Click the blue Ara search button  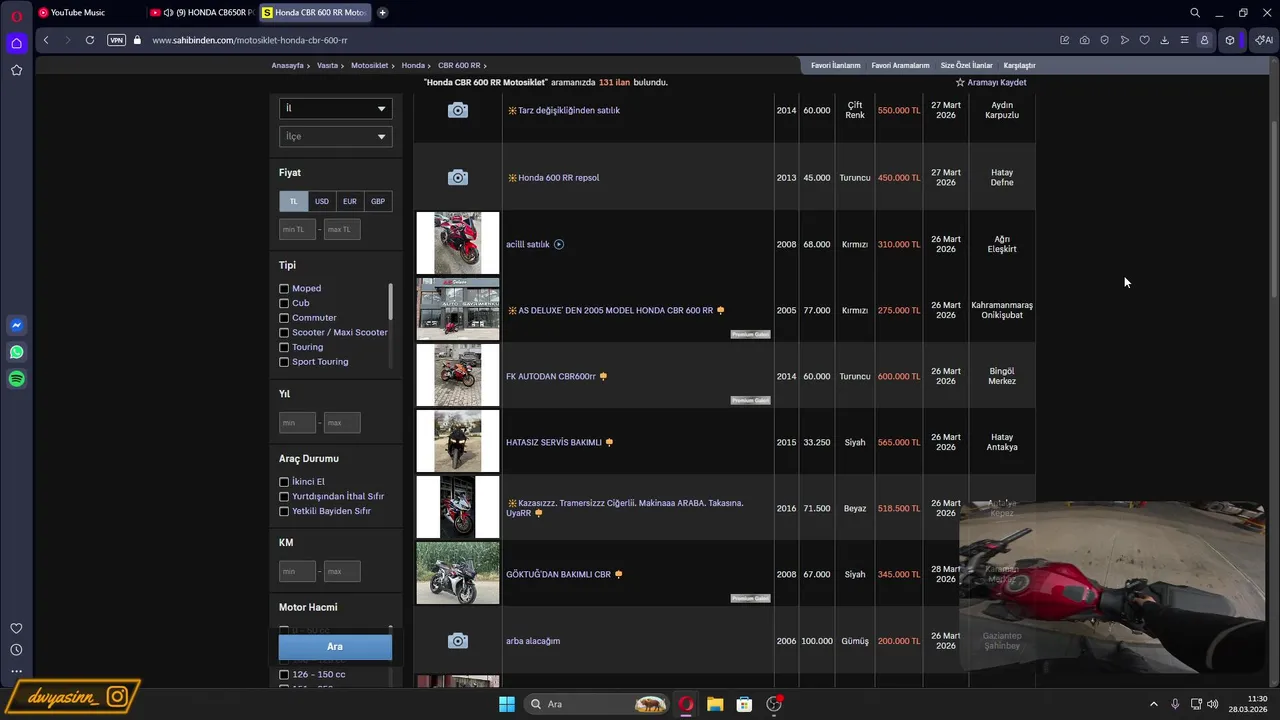[335, 647]
